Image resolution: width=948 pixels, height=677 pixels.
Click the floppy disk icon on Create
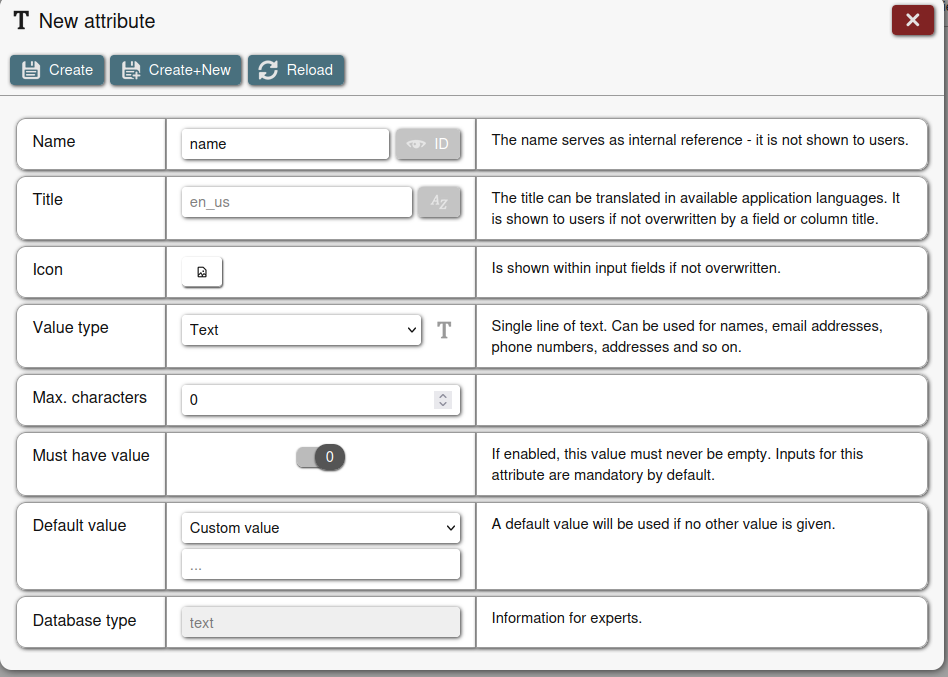(31, 70)
